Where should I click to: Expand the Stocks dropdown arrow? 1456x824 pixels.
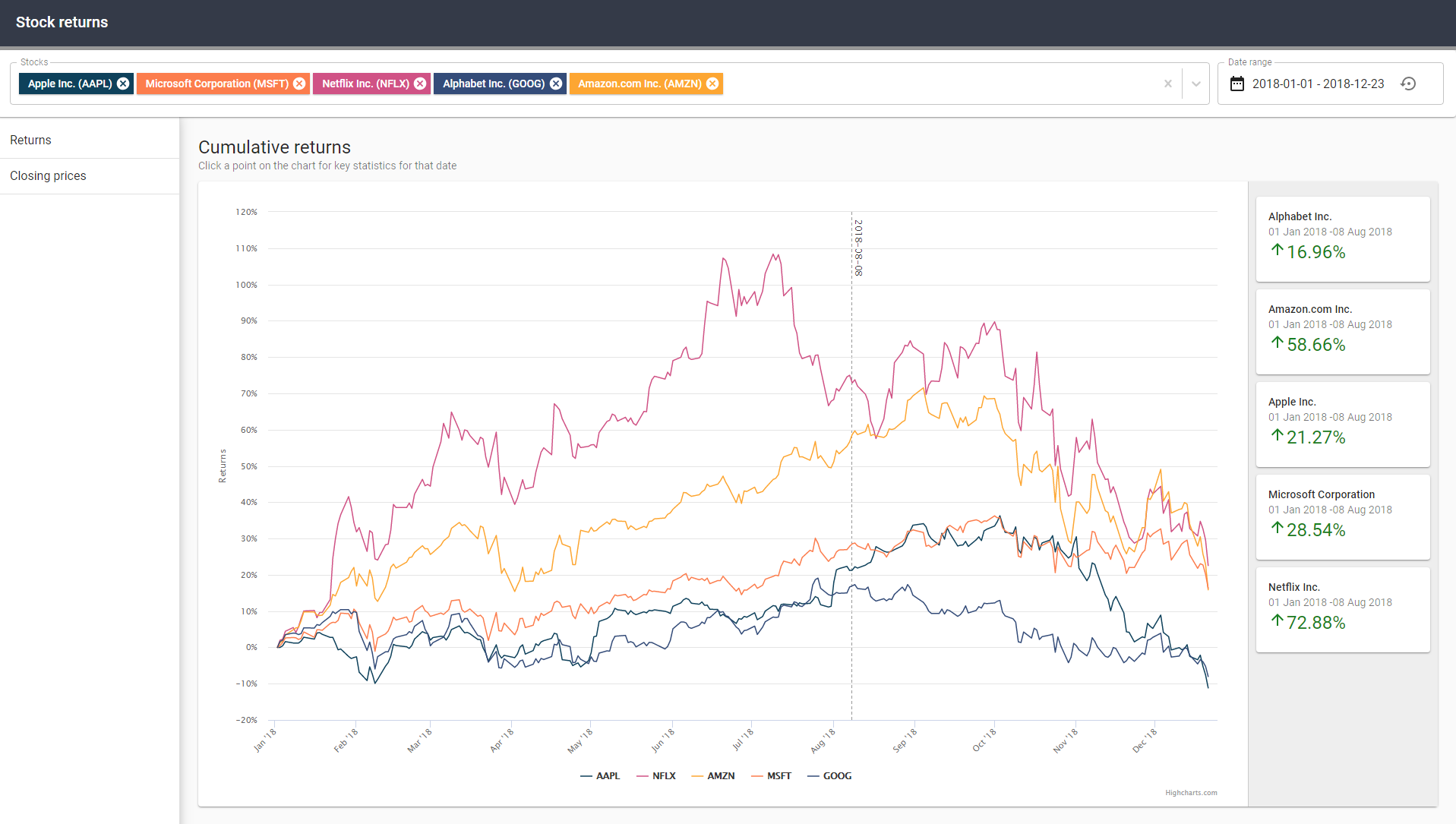tap(1196, 84)
